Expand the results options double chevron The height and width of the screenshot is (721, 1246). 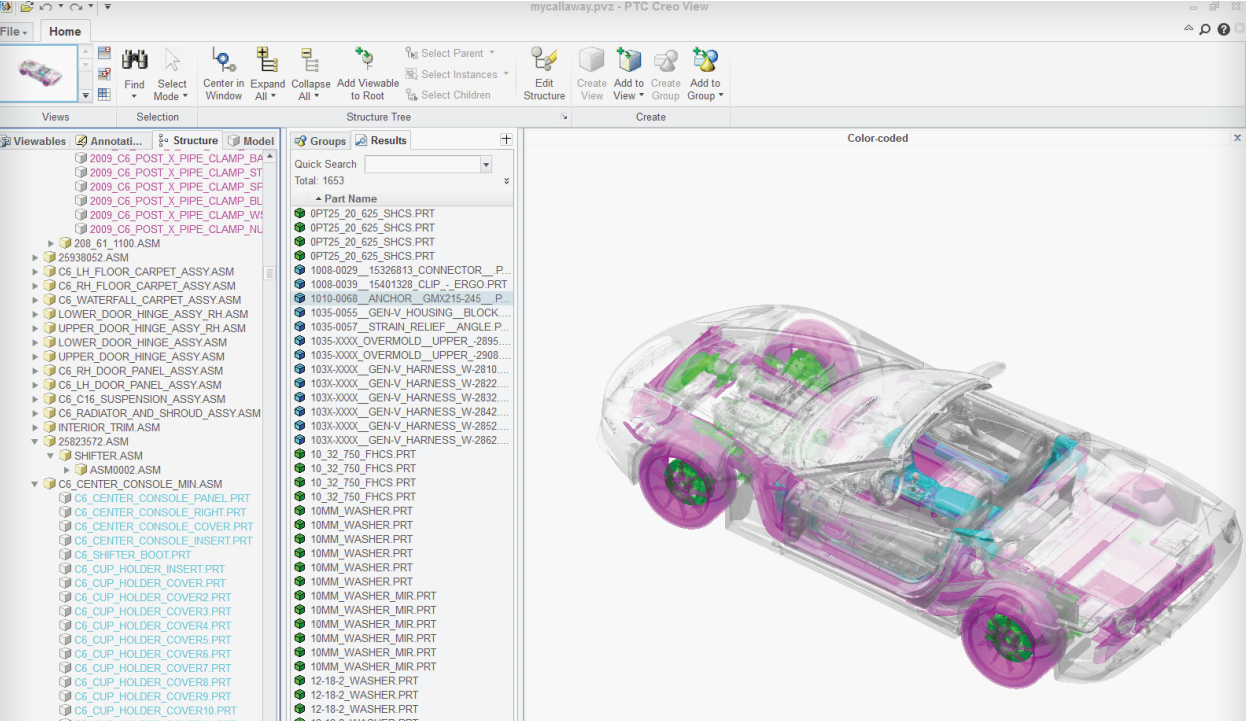point(506,181)
